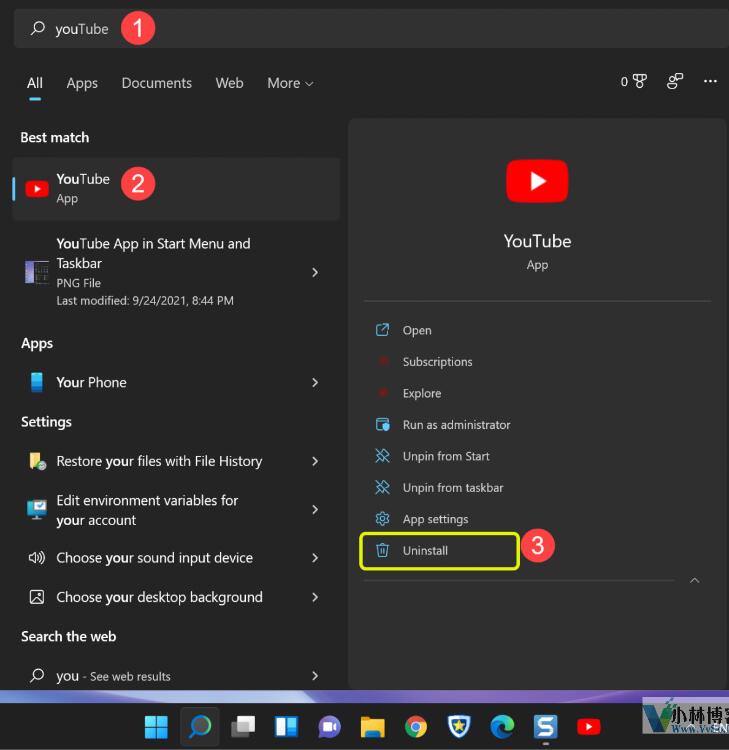Expand Restore your files with File History arrow
This screenshot has height=750, width=729.
tap(315, 461)
